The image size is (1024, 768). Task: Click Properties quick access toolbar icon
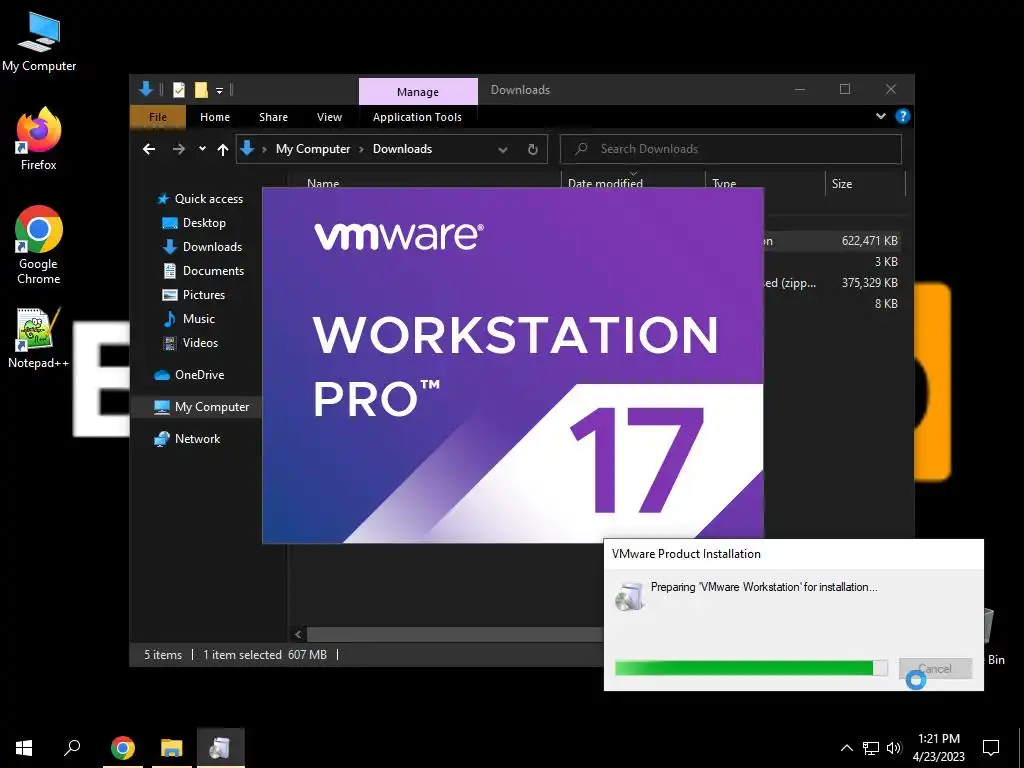pyautogui.click(x=178, y=89)
